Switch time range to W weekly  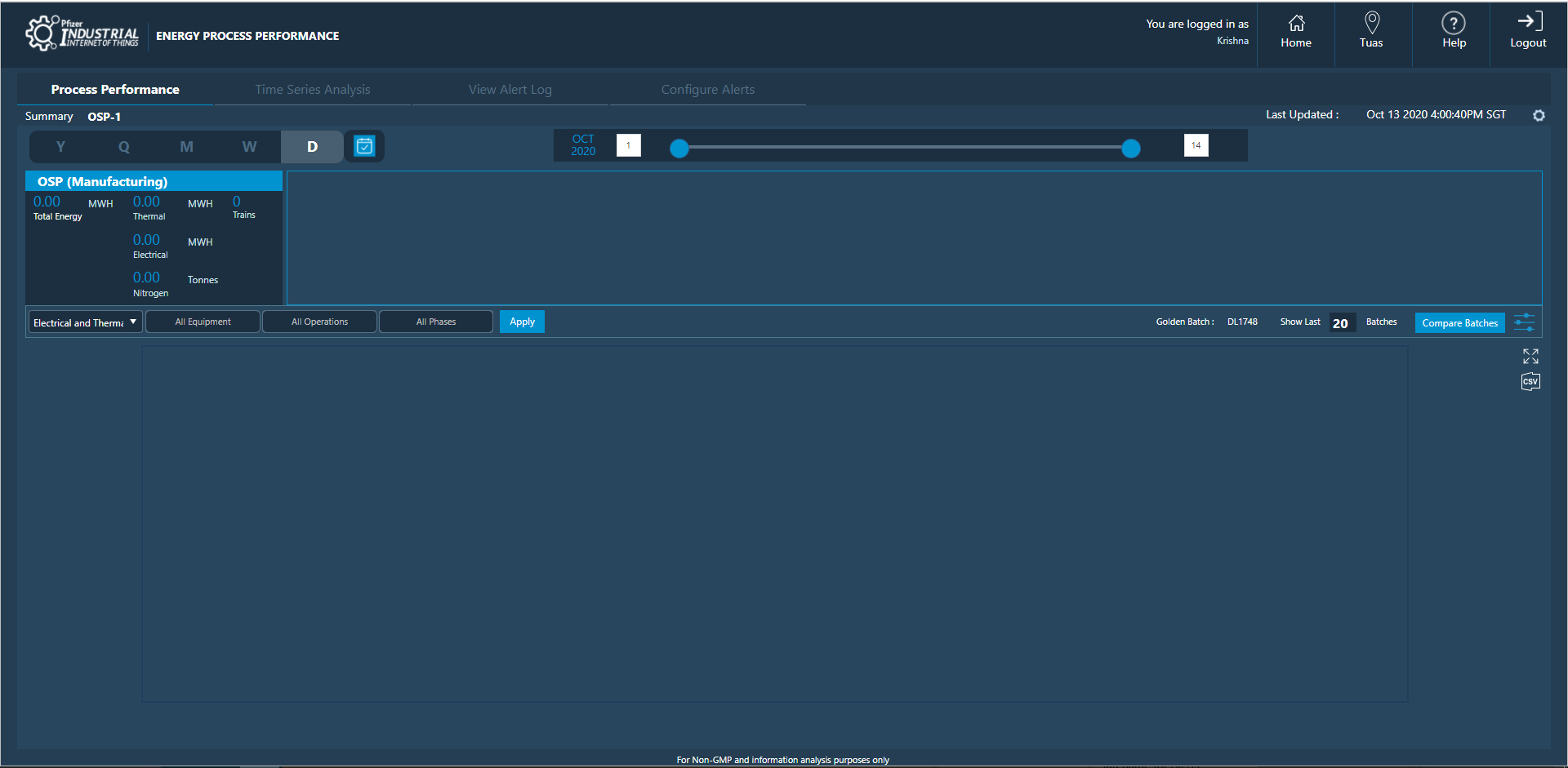tap(249, 147)
